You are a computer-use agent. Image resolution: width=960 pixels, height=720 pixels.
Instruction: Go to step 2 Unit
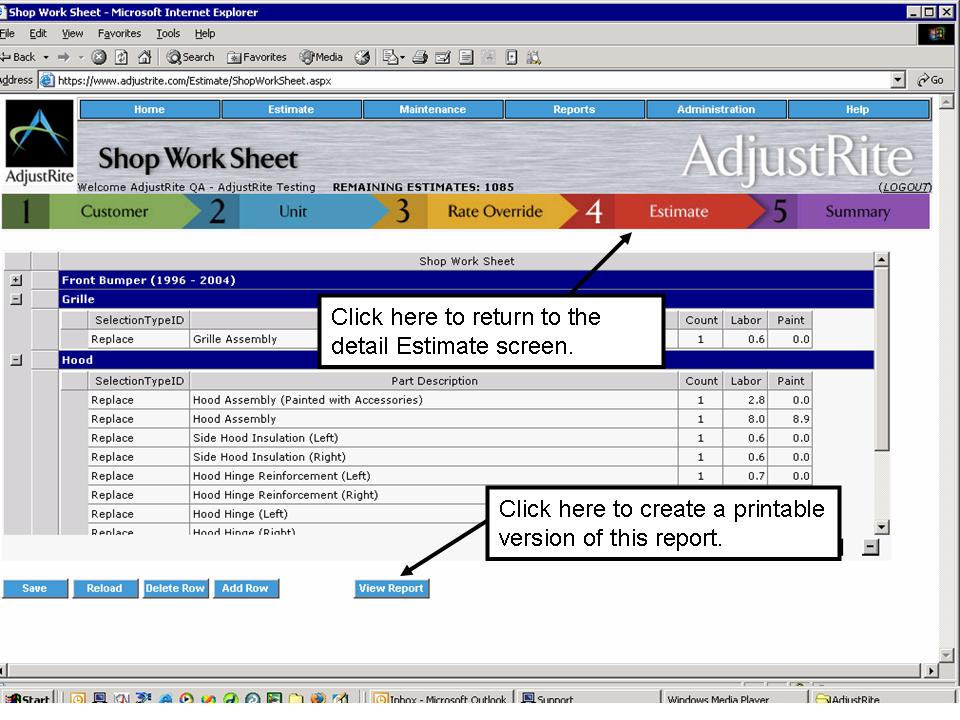tap(285, 211)
